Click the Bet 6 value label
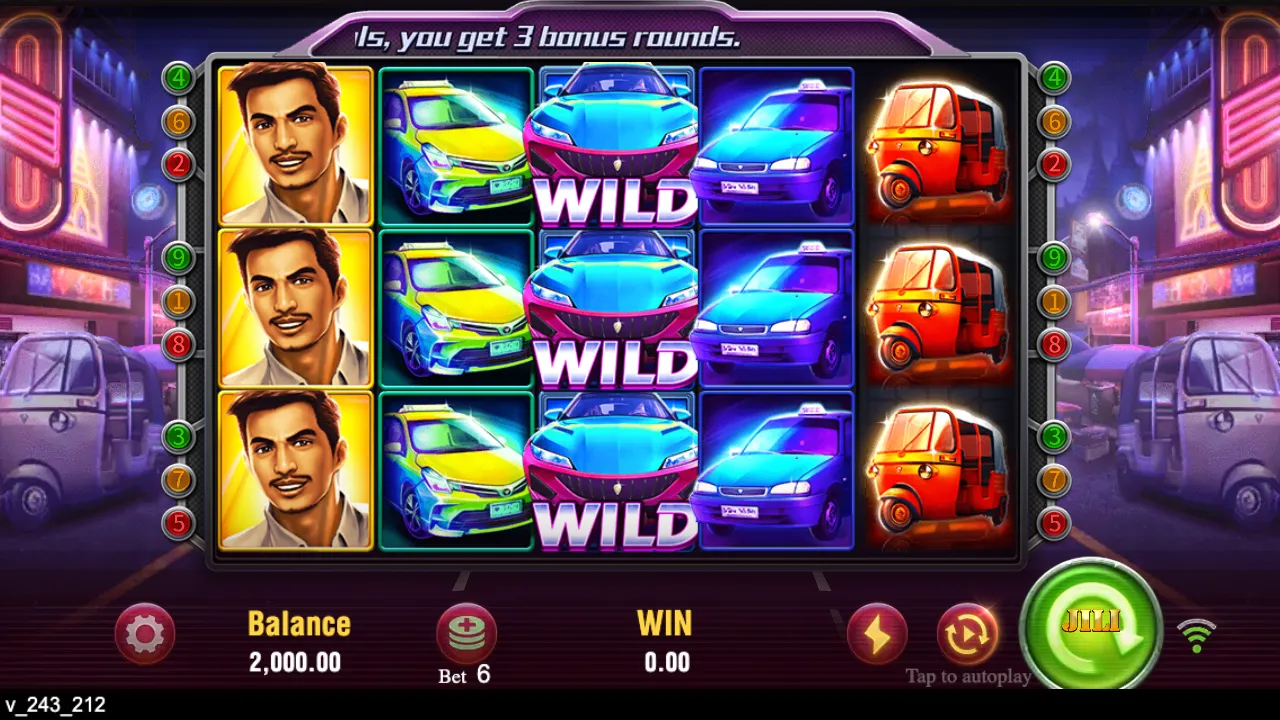Viewport: 1280px width, 720px height. 465,675
